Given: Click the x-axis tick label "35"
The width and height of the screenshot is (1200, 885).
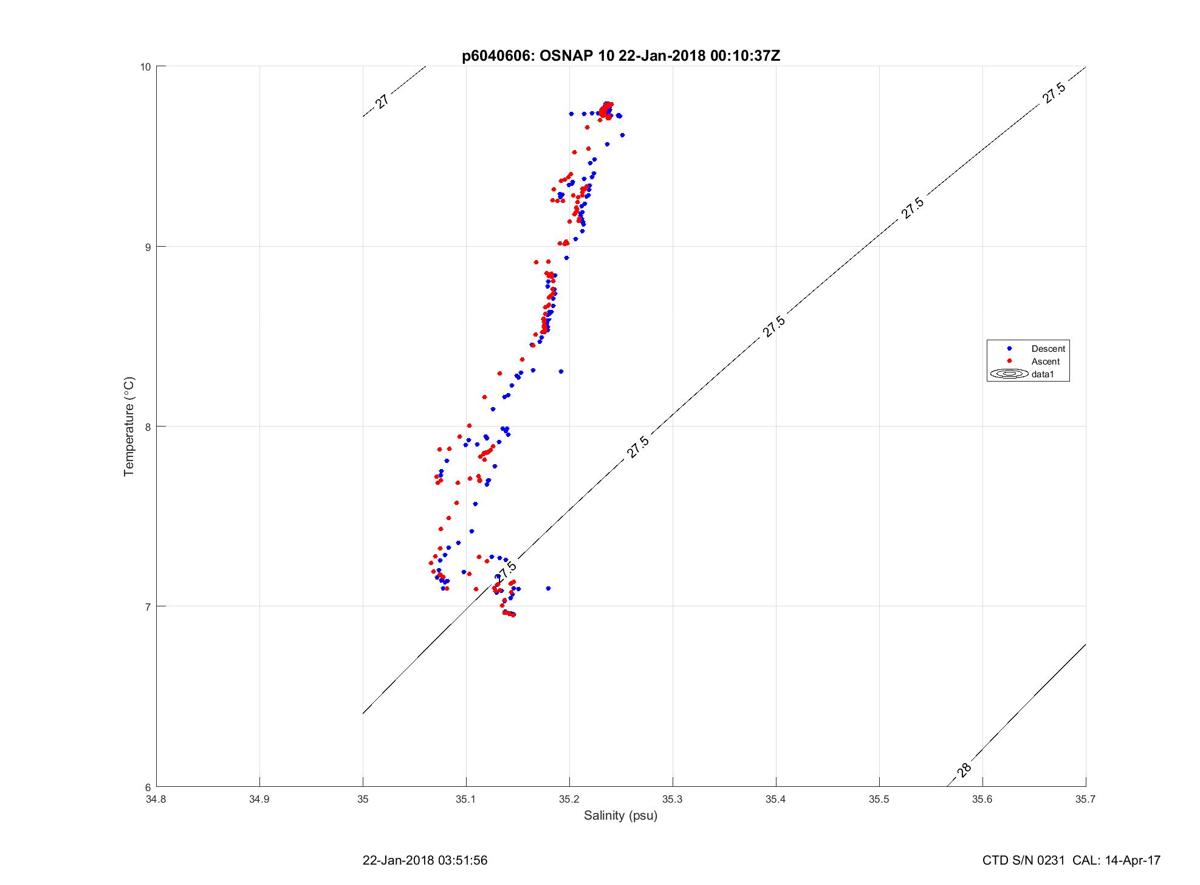Looking at the screenshot, I should pyautogui.click(x=363, y=798).
